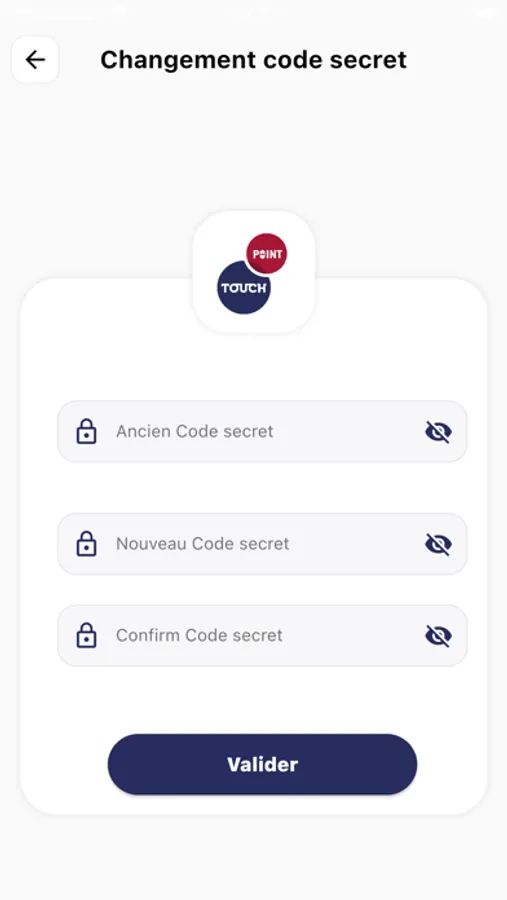Go back using the arrow button

[35, 60]
